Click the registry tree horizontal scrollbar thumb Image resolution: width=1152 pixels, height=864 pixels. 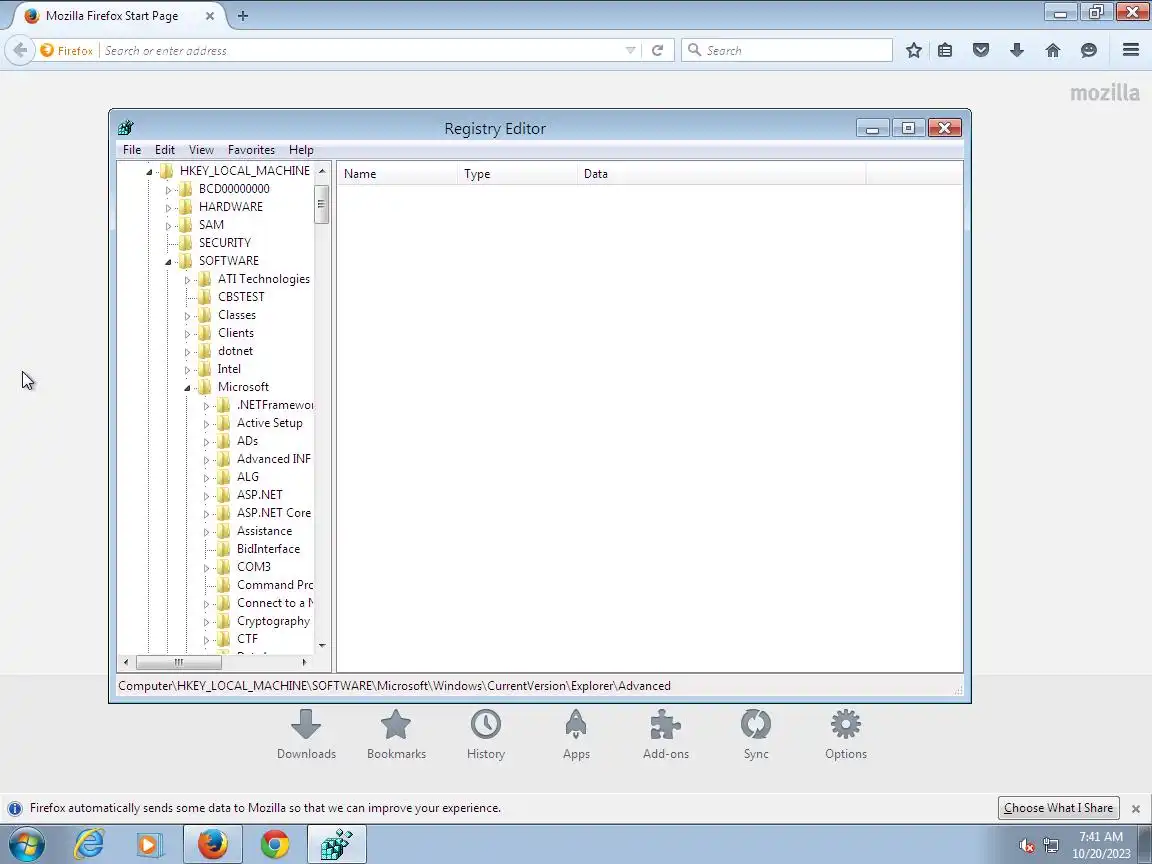pyautogui.click(x=179, y=662)
